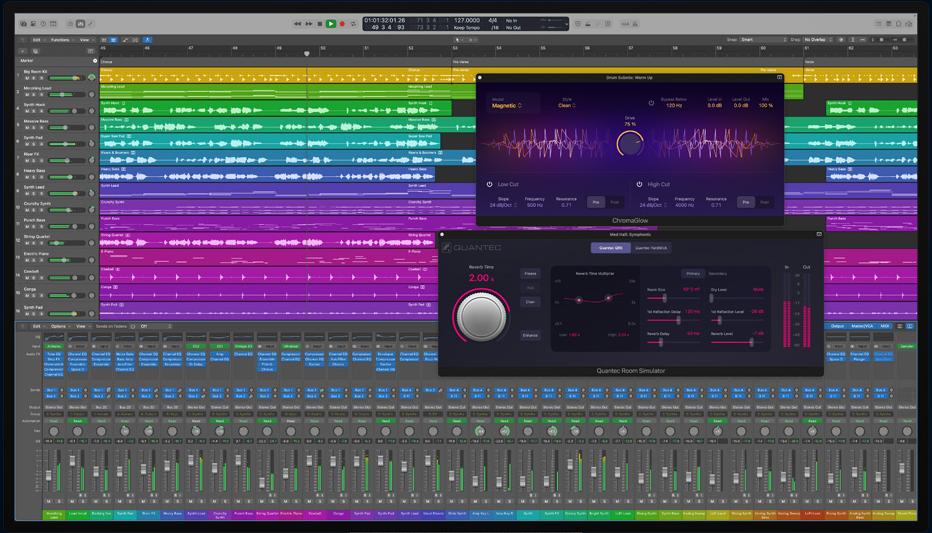Screen dimensions: 932x533
Task: Click the large Reverb Time knob
Action: coord(481,317)
